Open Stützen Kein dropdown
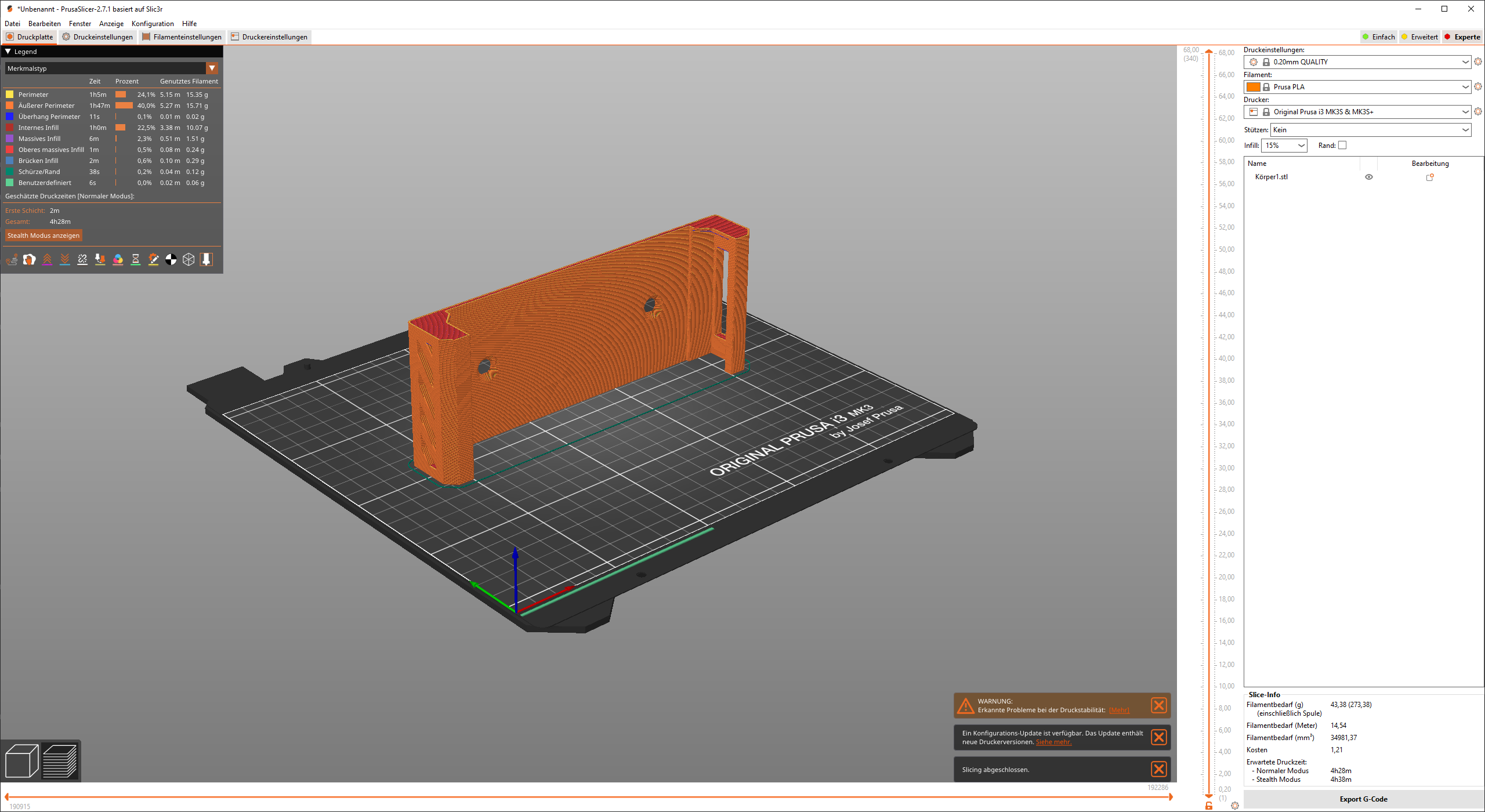 click(1370, 130)
